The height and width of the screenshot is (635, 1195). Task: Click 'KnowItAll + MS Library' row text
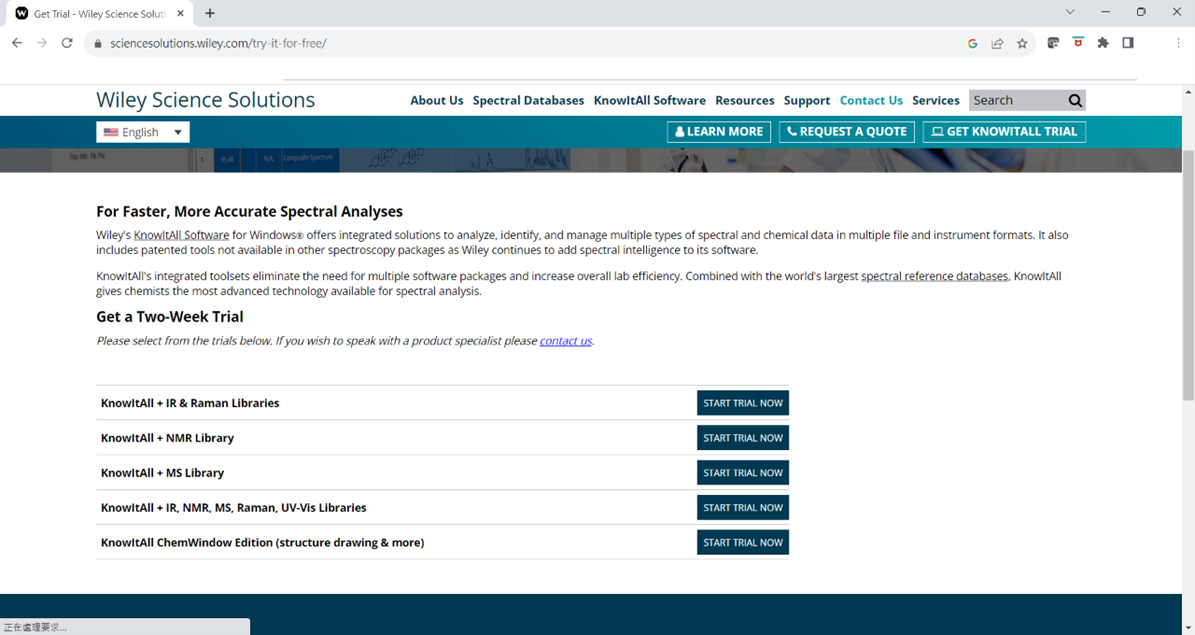pyautogui.click(x=162, y=473)
